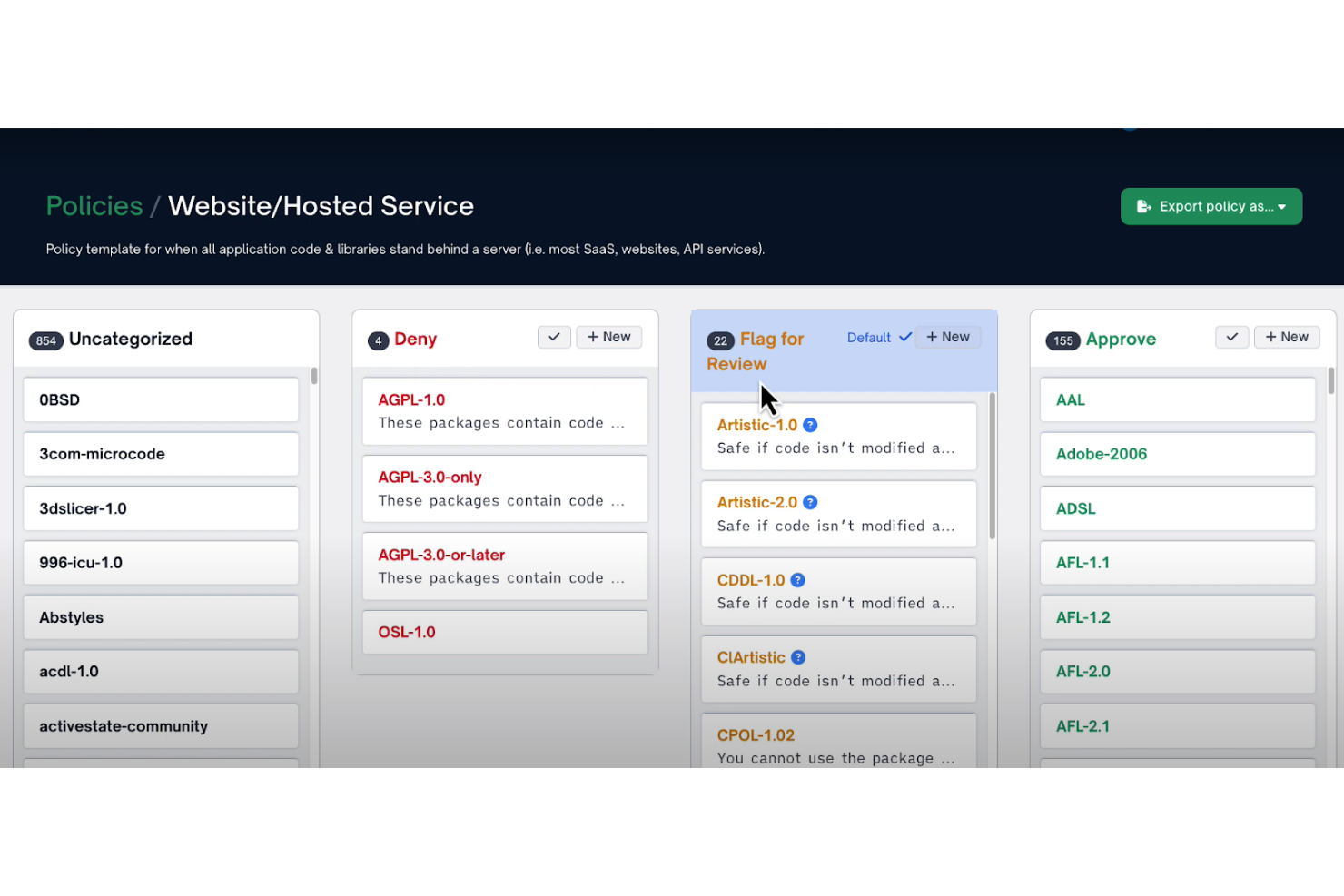Click the 155 count badge beside Approve
Screen dimensions: 1344x896
(x=1062, y=341)
